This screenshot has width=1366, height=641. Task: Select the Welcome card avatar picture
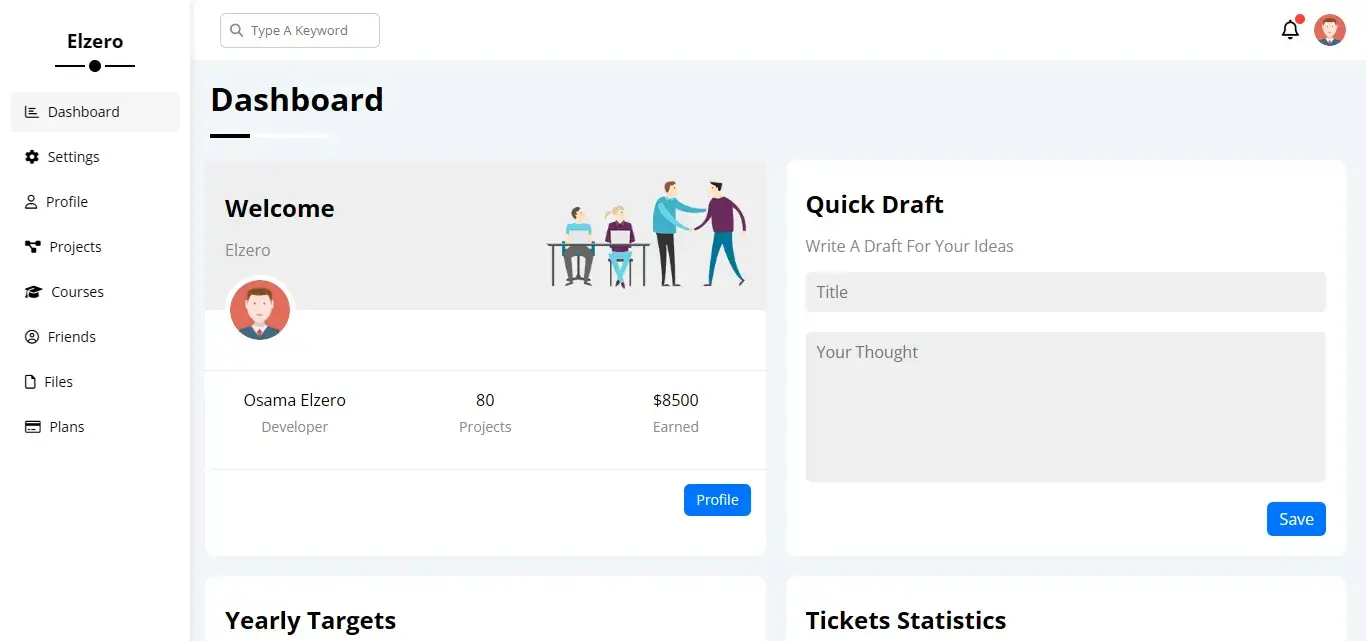coord(260,310)
